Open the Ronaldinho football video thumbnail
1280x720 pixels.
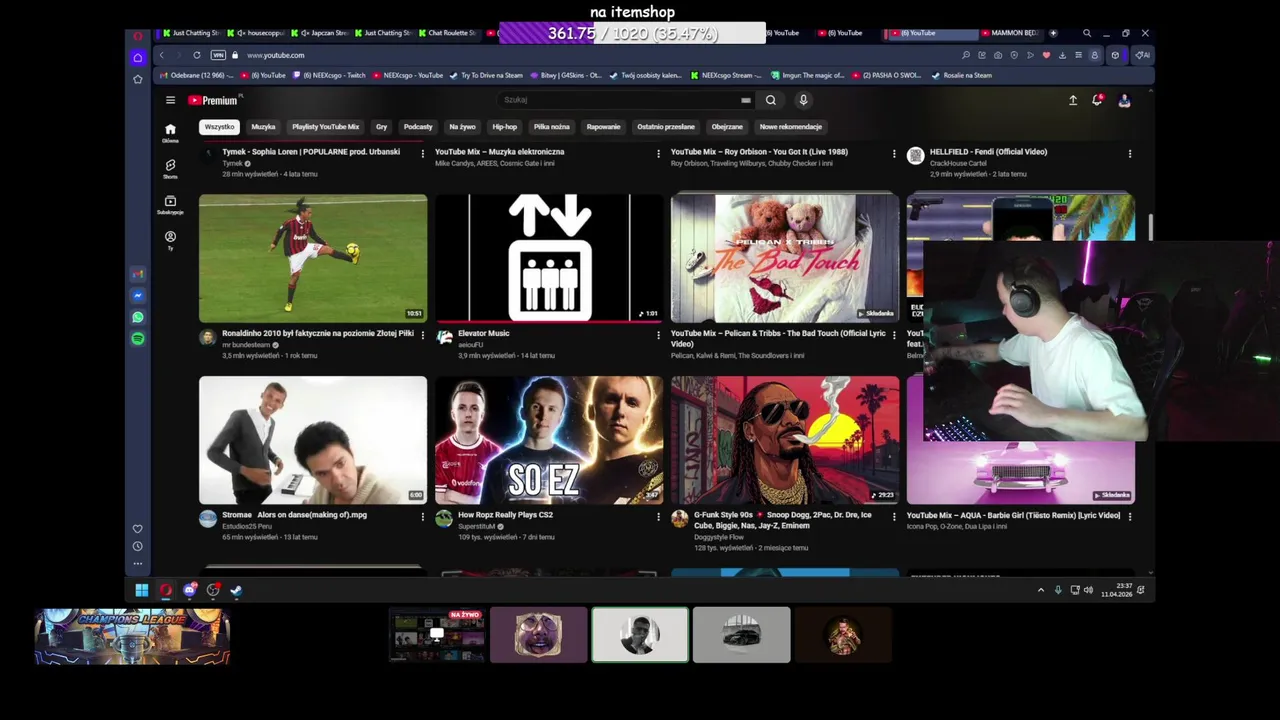[x=313, y=258]
